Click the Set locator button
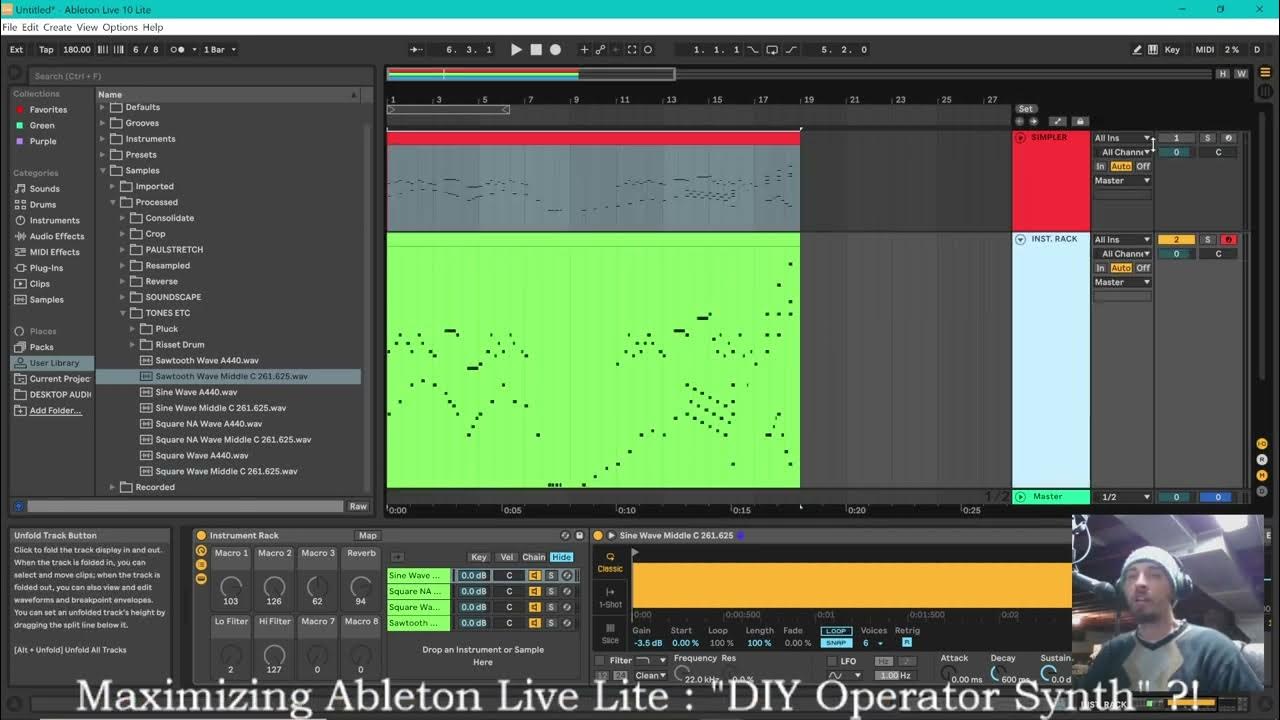 pos(1025,109)
